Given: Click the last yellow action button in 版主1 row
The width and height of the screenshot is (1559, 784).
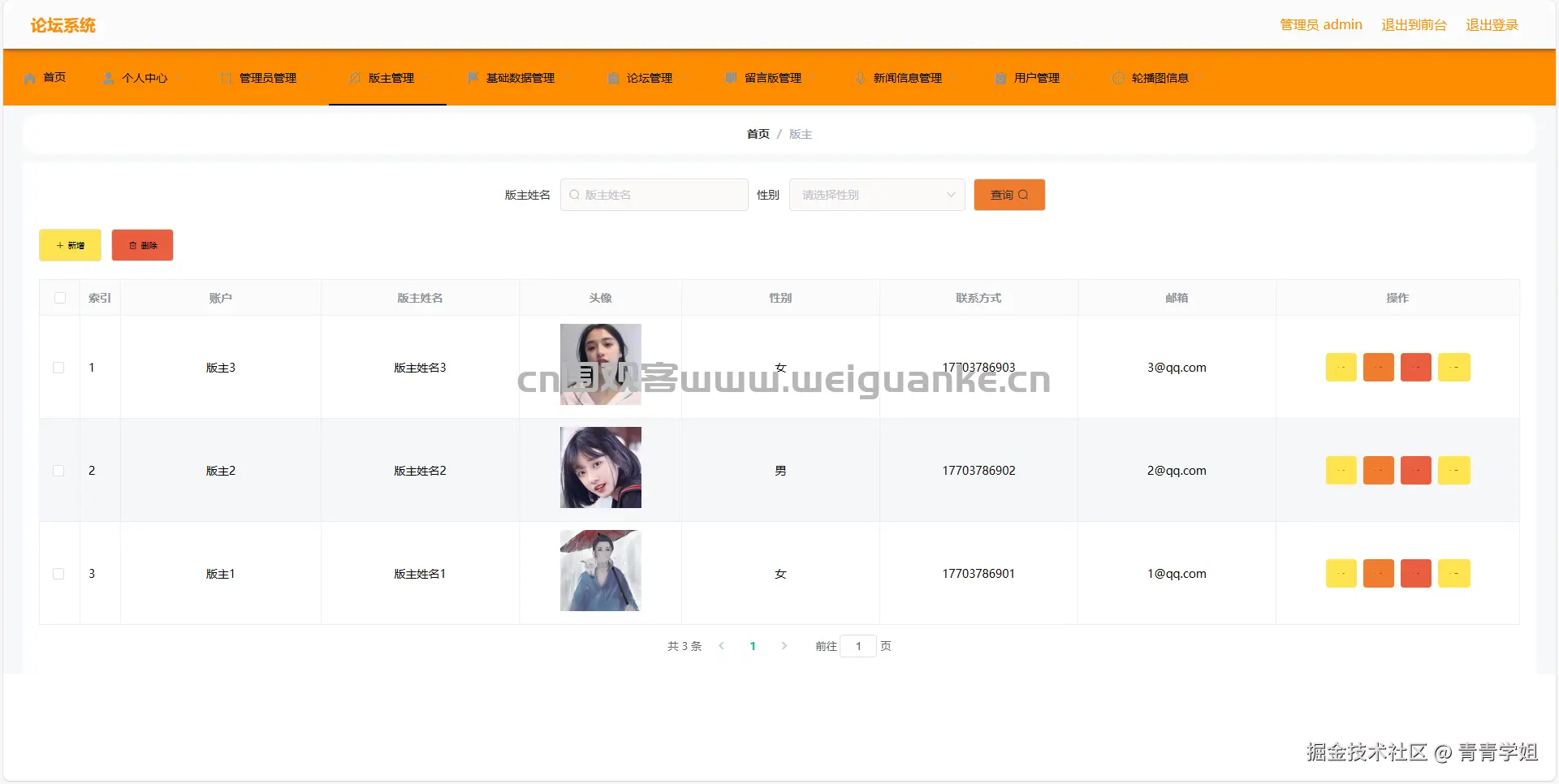Looking at the screenshot, I should (x=1454, y=574).
